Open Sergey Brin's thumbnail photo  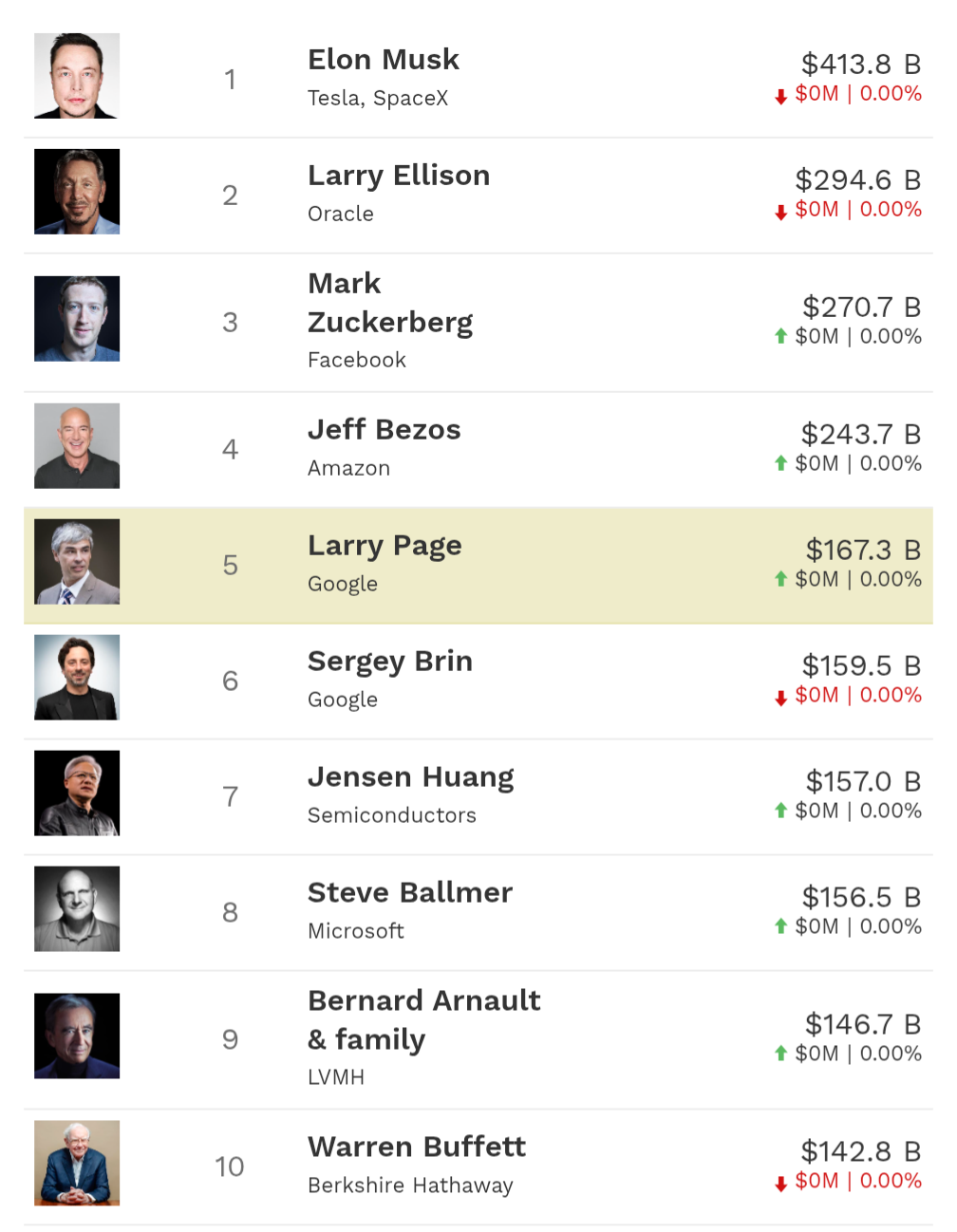tap(77, 678)
